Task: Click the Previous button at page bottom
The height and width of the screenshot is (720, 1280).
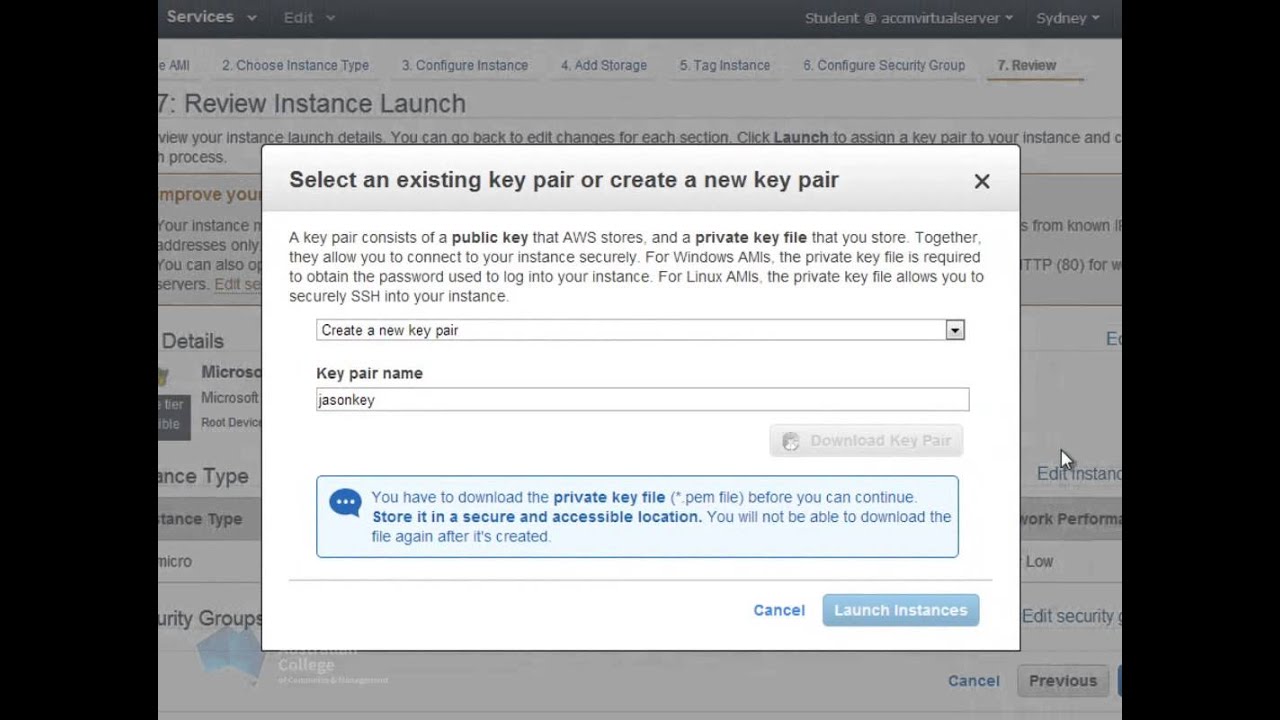Action: 1063,681
